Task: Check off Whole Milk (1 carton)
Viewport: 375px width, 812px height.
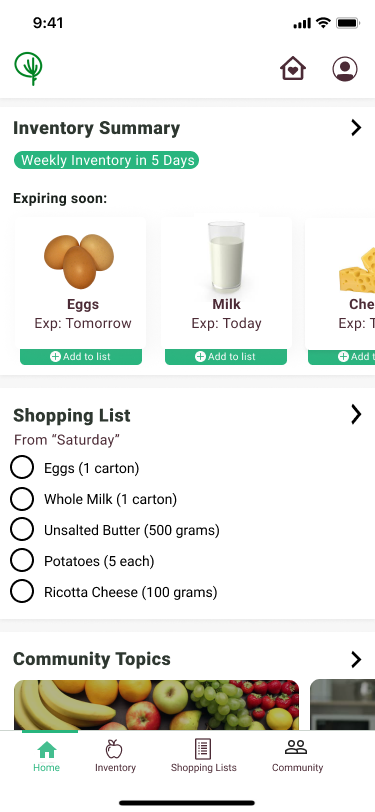Action: tap(22, 499)
